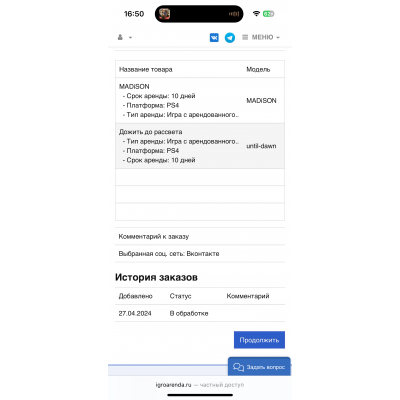Tap the Wi-Fi status icon
The height and width of the screenshot is (400, 400).
point(256,14)
